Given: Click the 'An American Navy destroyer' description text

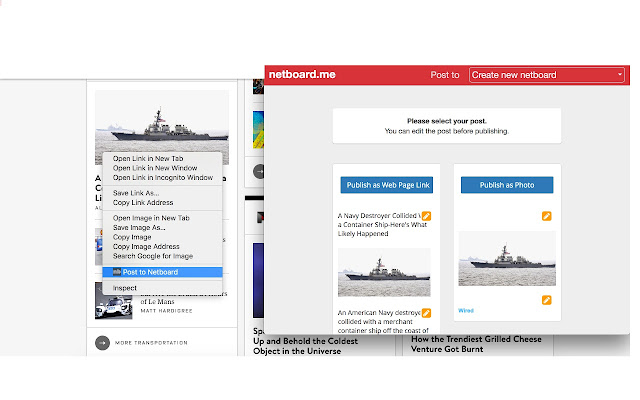Looking at the screenshot, I should (x=383, y=321).
